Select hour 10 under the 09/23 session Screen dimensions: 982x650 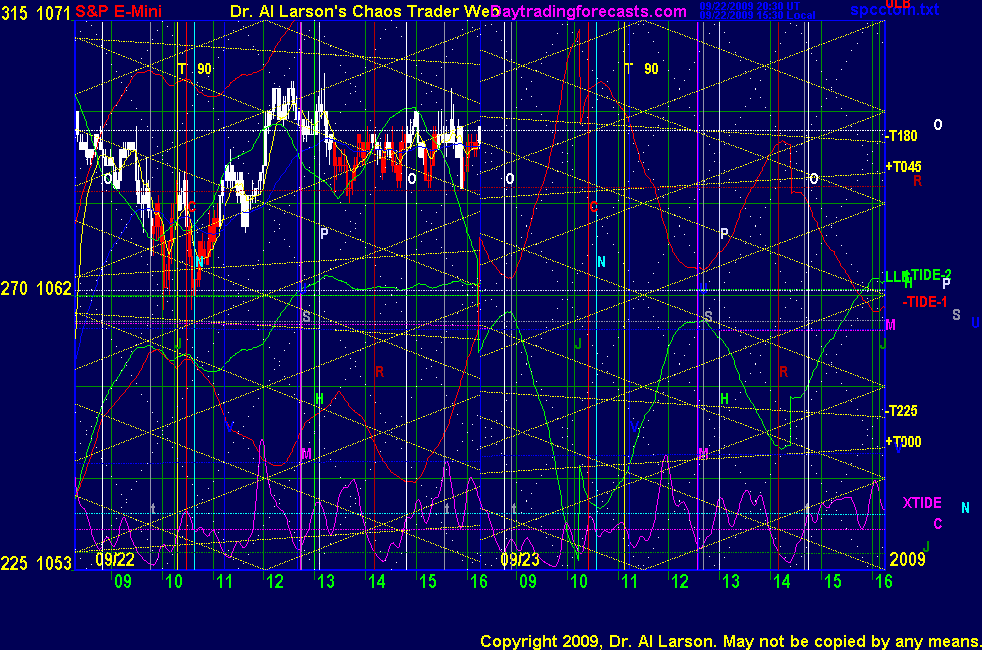(579, 582)
